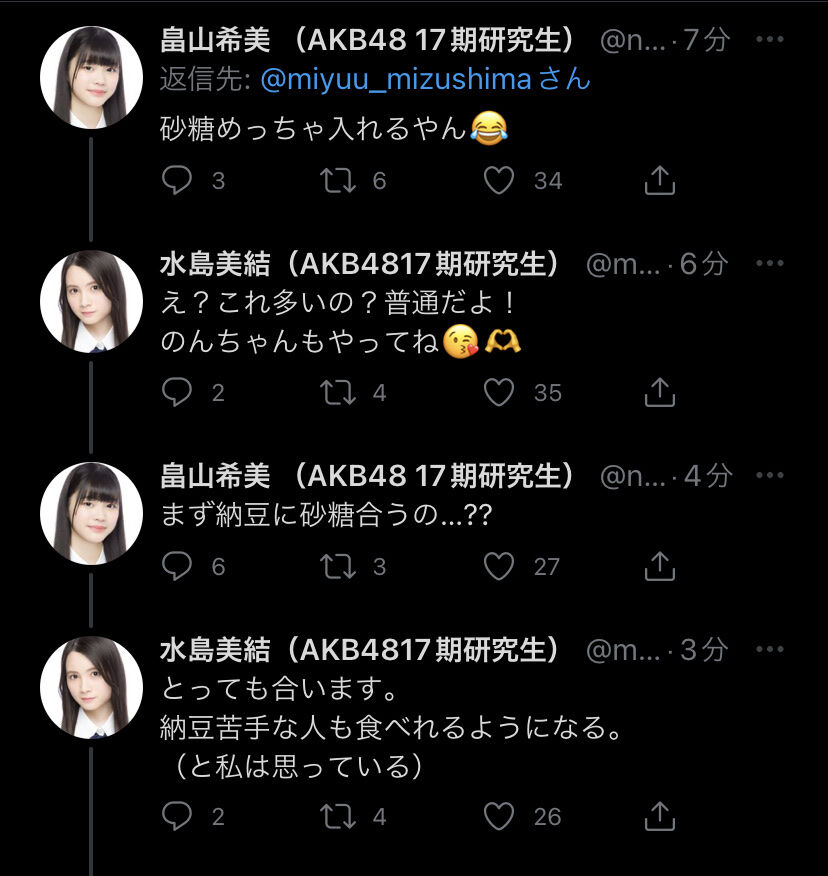This screenshot has width=828, height=876.
Task: Open more options on the 6分 tweet
Action: 770,263
